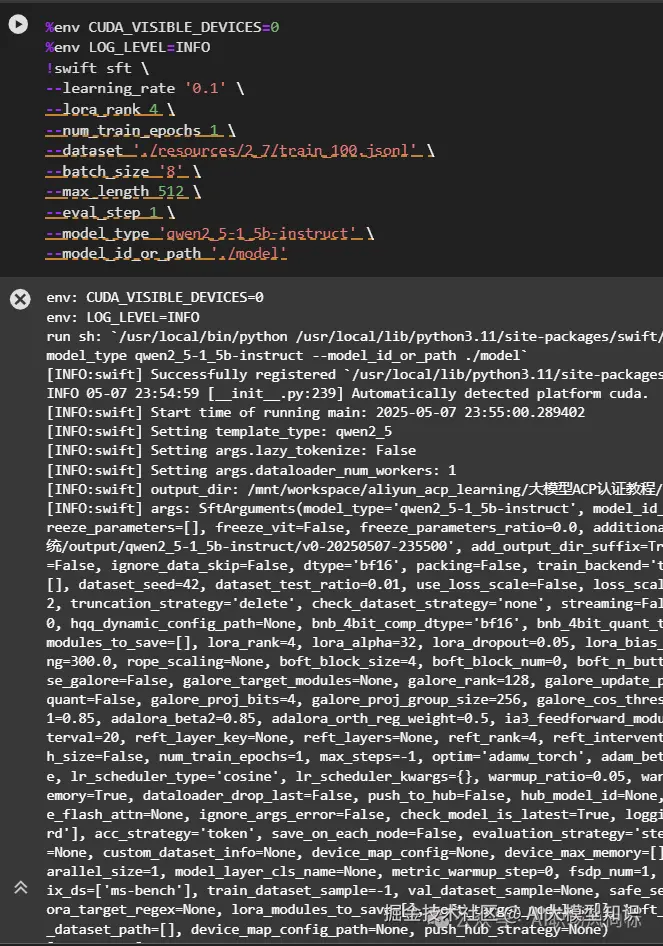Click the 'dataset_seed=42' output text

pos(142,585)
